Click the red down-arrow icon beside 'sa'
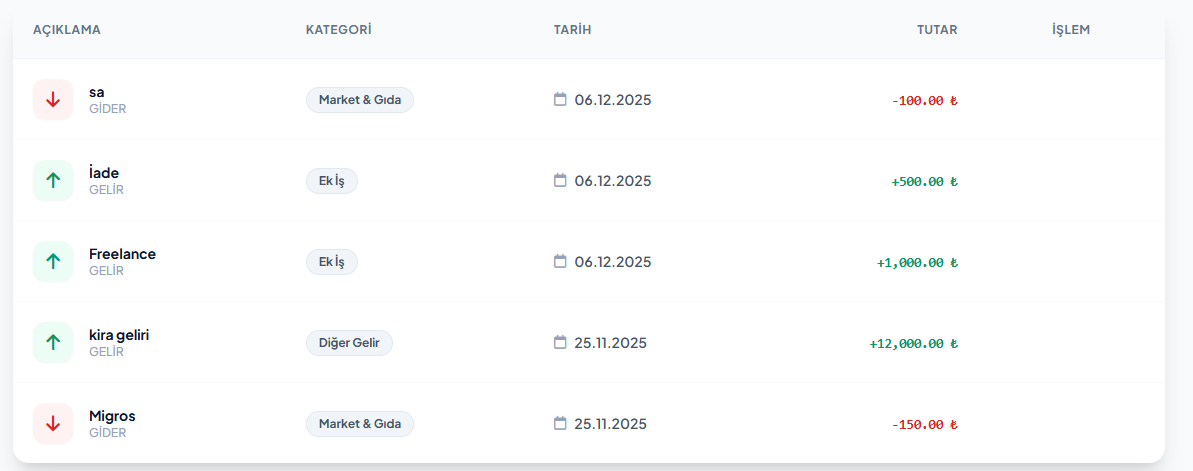The height and width of the screenshot is (471, 1193). click(x=53, y=100)
